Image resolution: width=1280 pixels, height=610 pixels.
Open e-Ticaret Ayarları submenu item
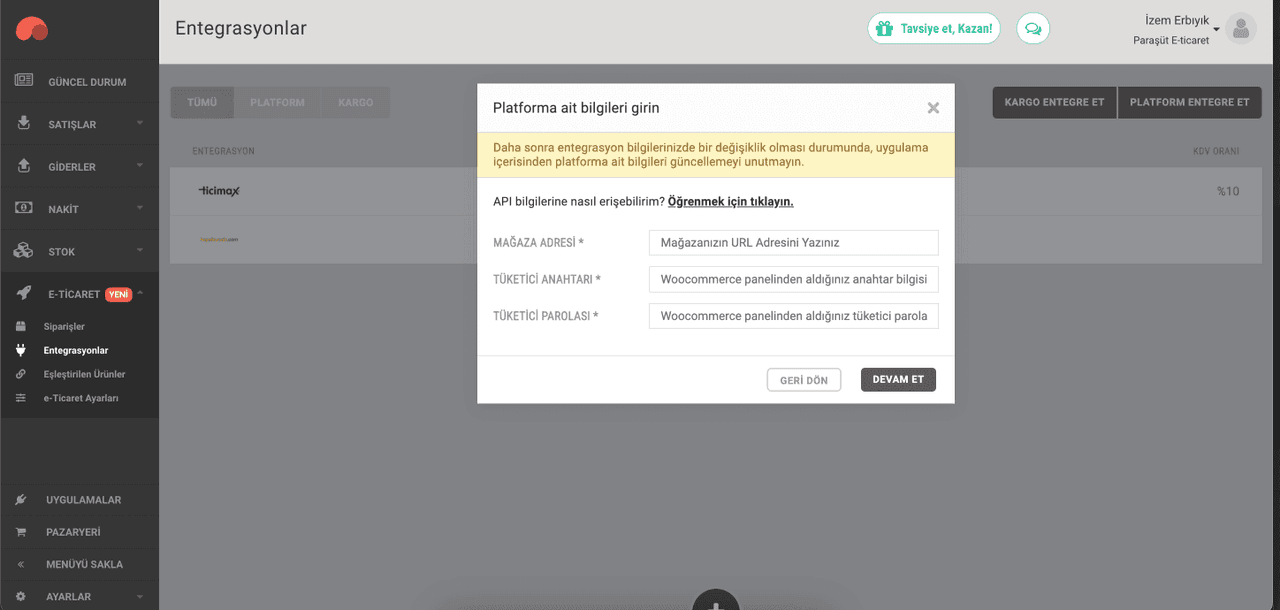click(81, 398)
